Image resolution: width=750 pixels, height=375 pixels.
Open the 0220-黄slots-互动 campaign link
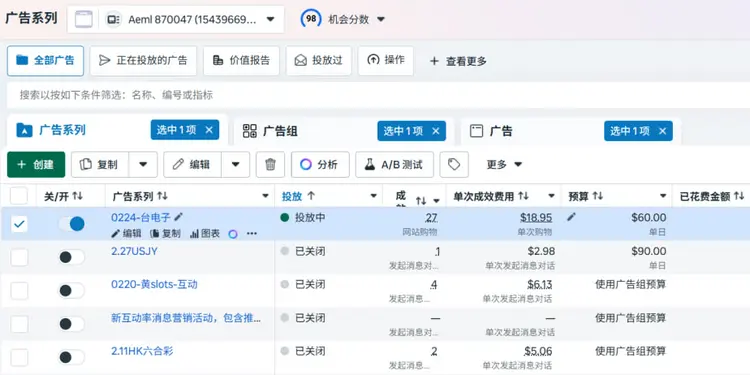(x=154, y=285)
